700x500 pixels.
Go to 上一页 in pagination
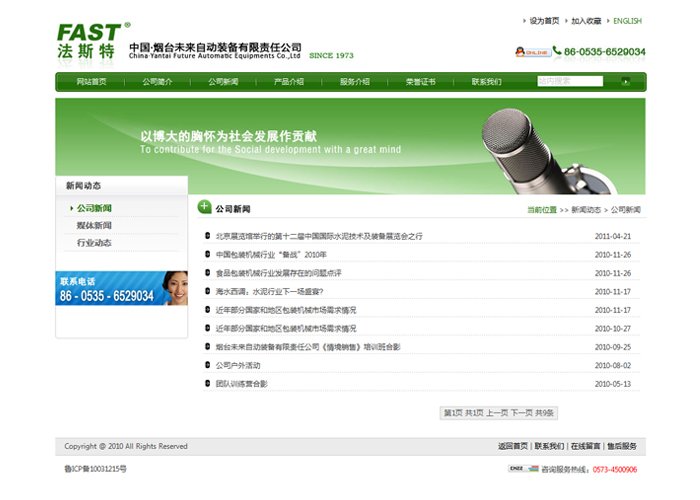[x=497, y=413]
